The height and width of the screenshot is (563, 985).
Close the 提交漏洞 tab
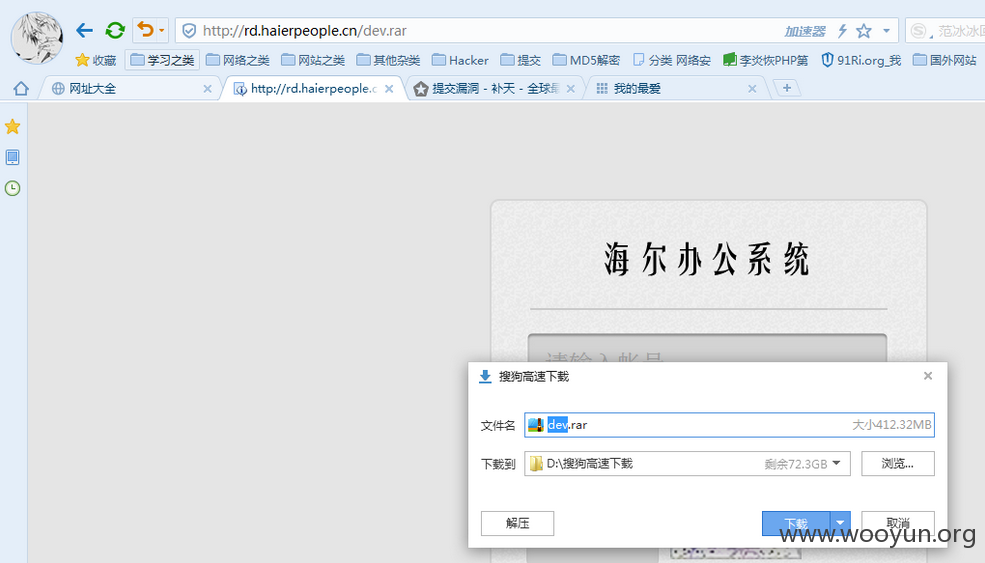(x=571, y=89)
